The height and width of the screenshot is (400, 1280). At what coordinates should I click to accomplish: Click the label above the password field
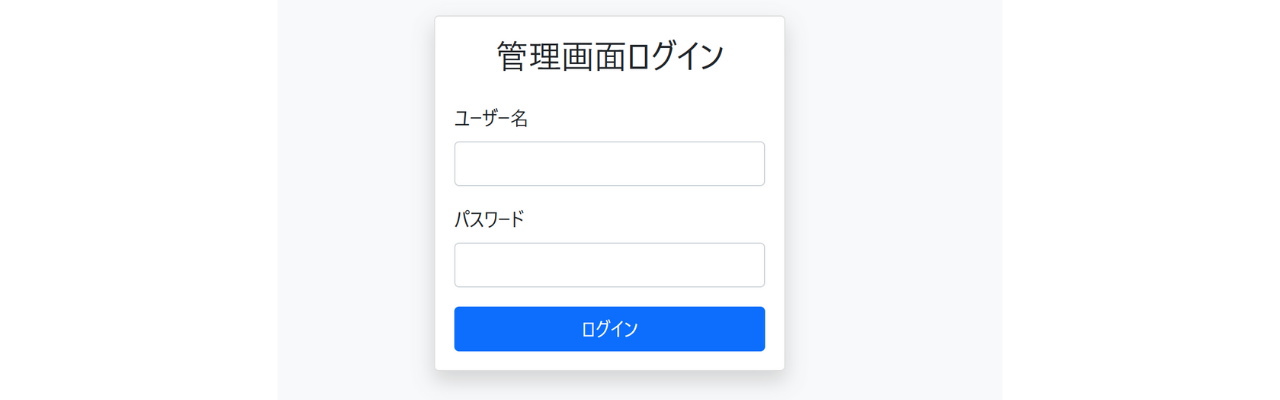click(x=489, y=220)
